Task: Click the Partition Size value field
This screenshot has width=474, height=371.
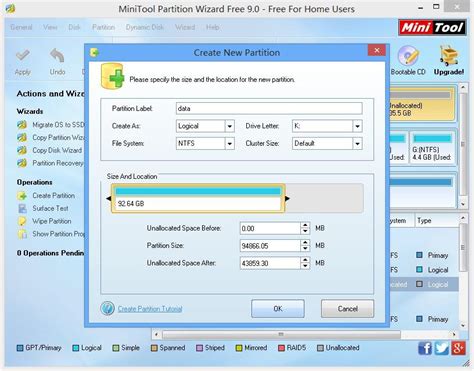Action: pyautogui.click(x=270, y=246)
